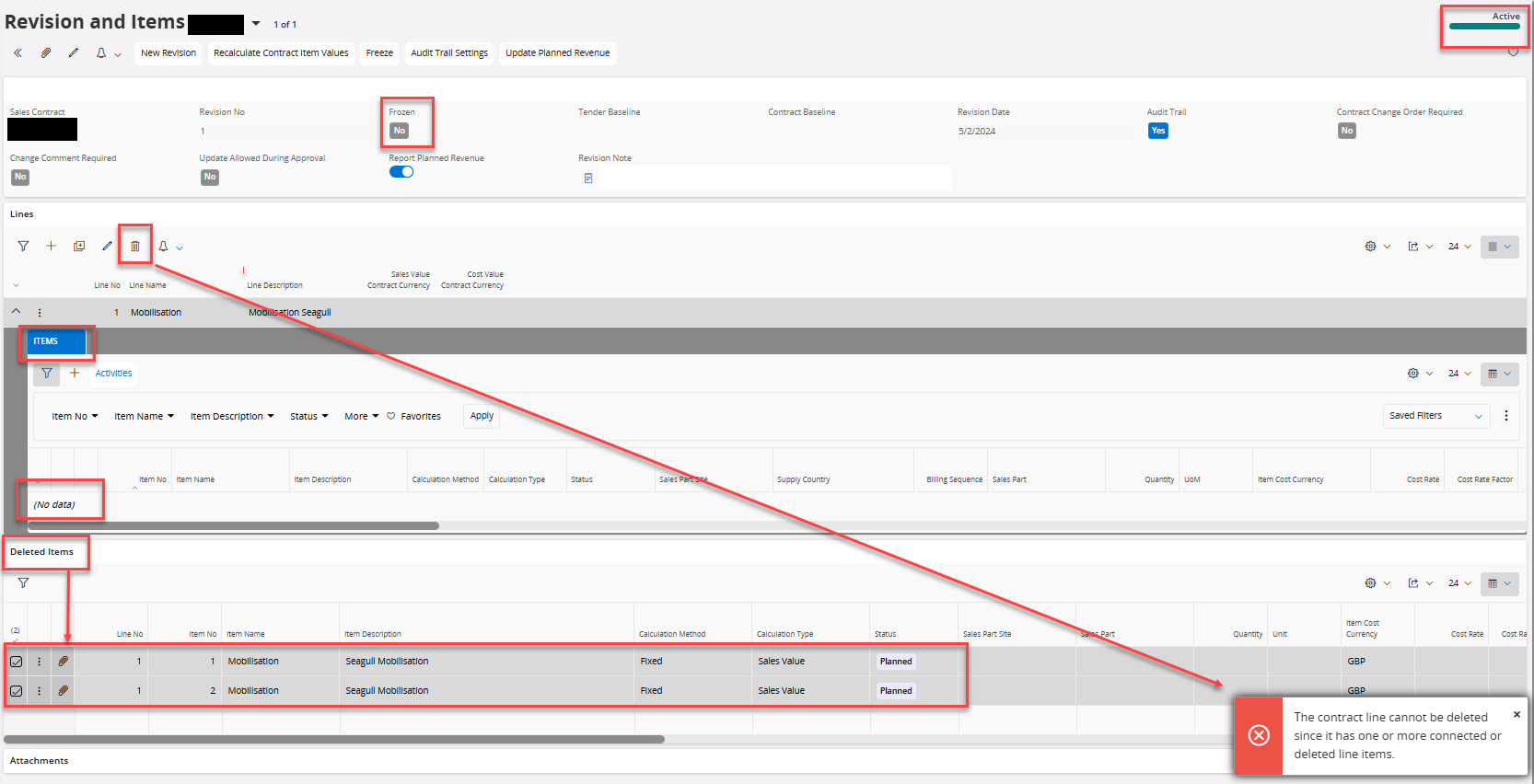Open the notification bell in the top toolbar
The height and width of the screenshot is (784, 1534).
101,53
